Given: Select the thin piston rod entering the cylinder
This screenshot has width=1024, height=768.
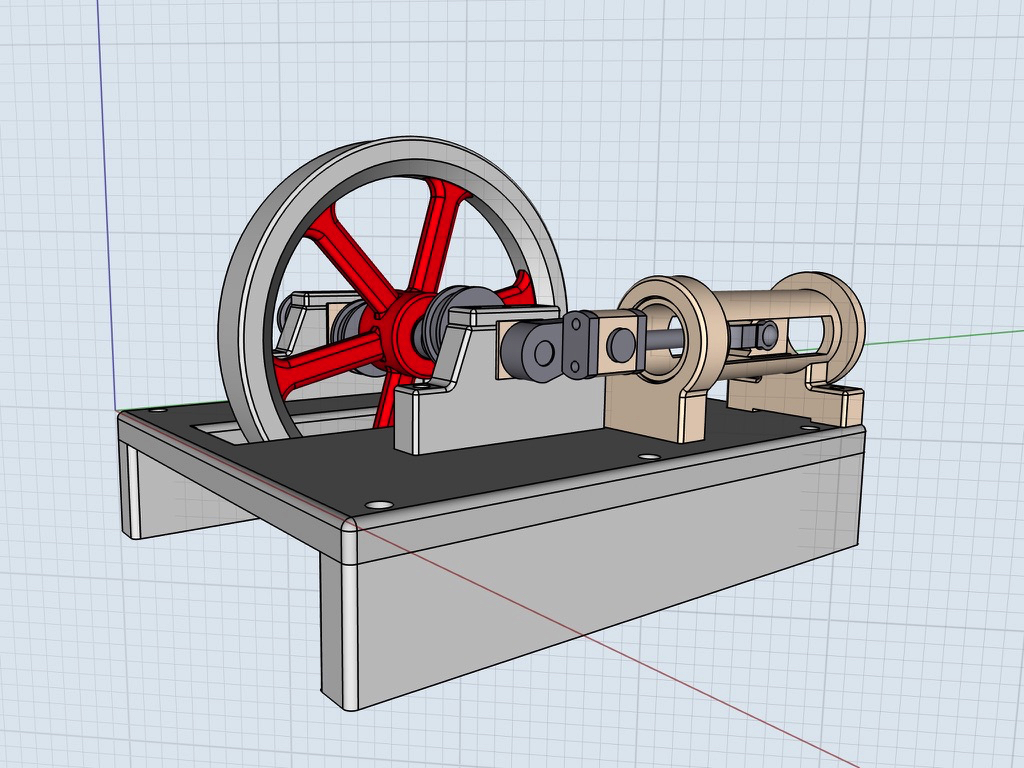Looking at the screenshot, I should 666,340.
